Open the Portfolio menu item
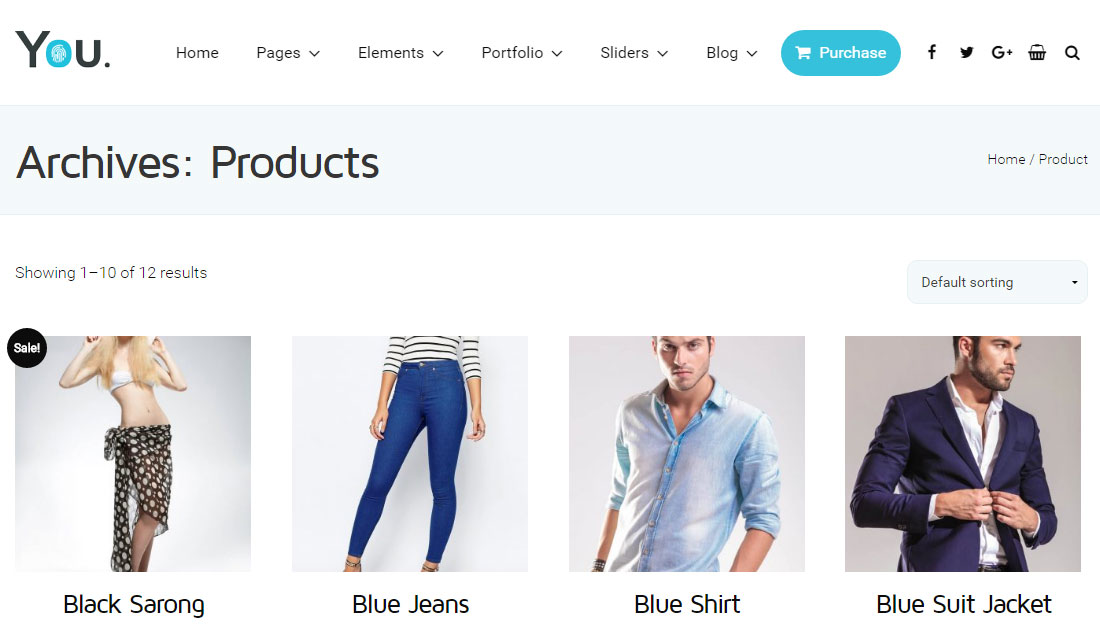 pyautogui.click(x=521, y=53)
